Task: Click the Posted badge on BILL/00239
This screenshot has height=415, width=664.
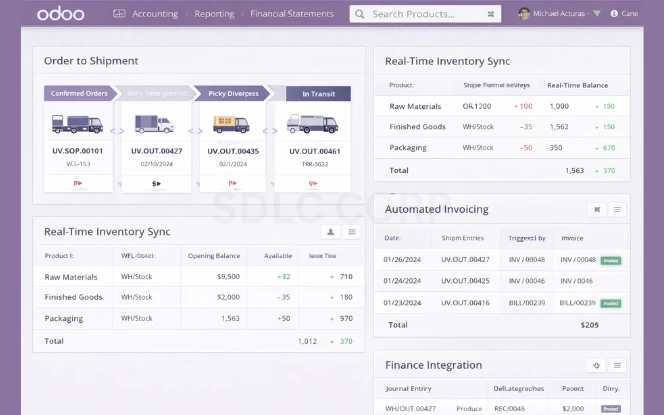Action: coord(611,303)
